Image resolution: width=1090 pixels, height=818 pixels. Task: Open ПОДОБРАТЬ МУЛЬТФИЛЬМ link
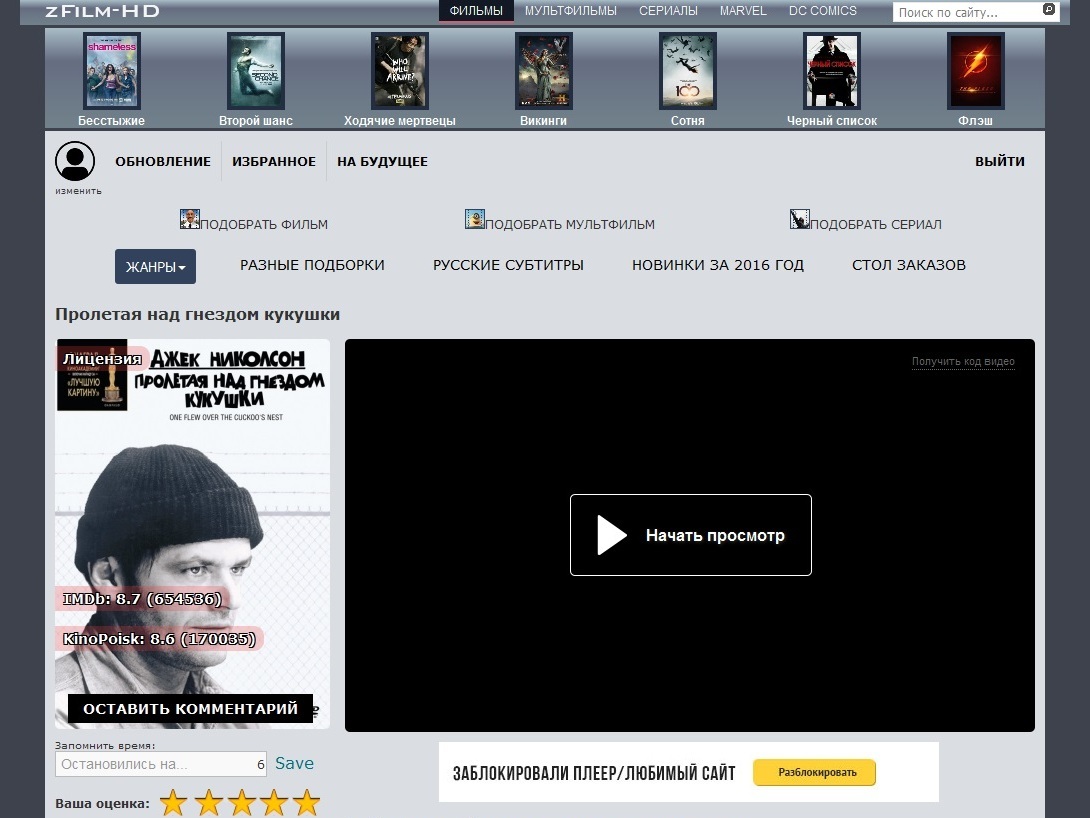[570, 224]
